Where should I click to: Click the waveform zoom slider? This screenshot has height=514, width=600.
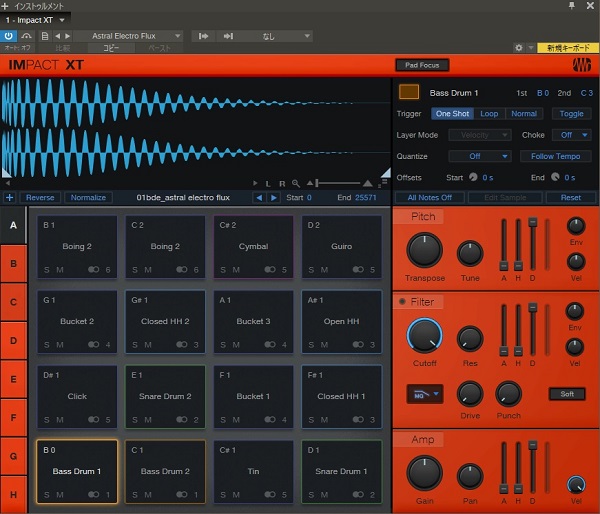click(x=339, y=183)
